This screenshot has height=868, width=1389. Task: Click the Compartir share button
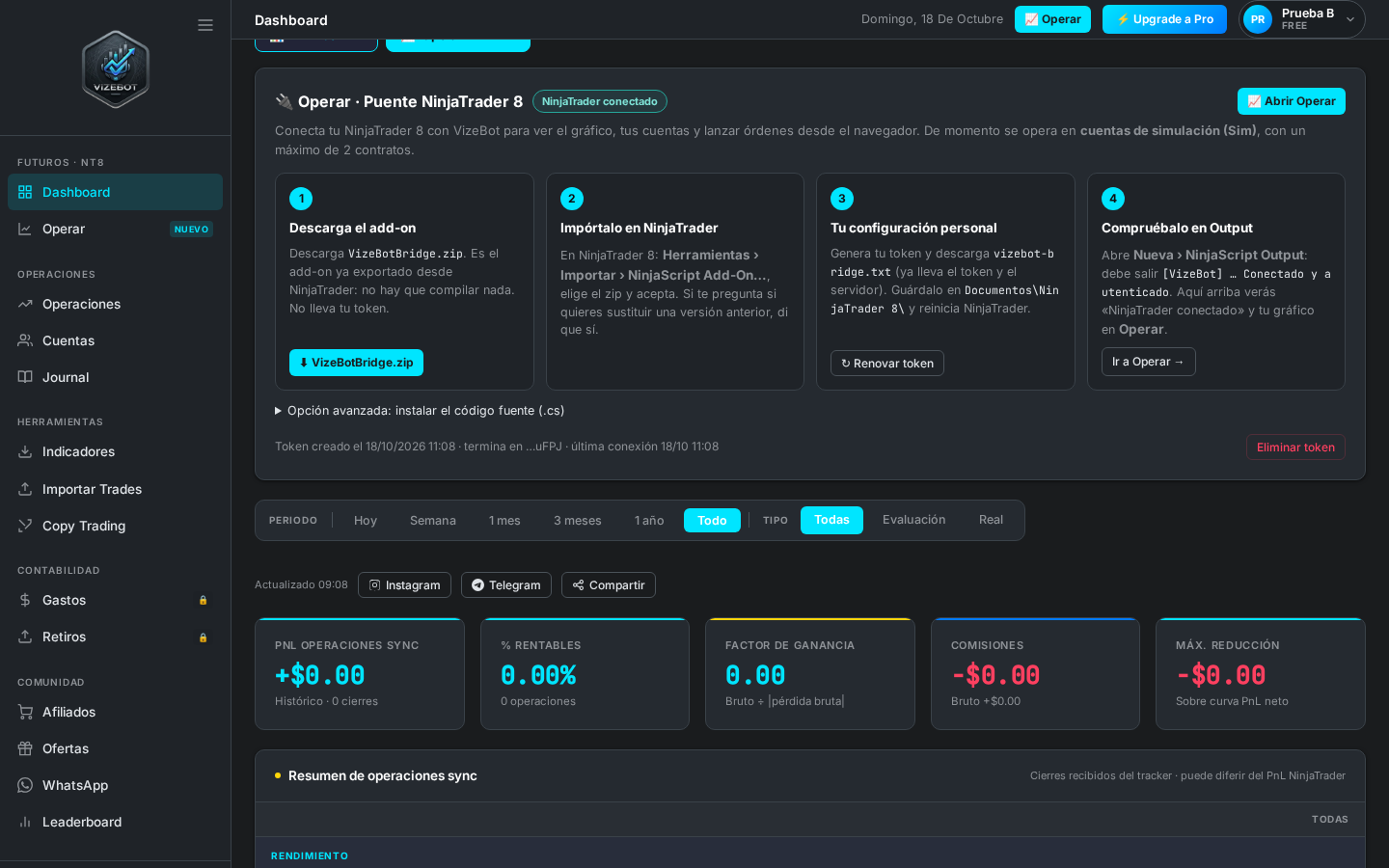point(609,585)
